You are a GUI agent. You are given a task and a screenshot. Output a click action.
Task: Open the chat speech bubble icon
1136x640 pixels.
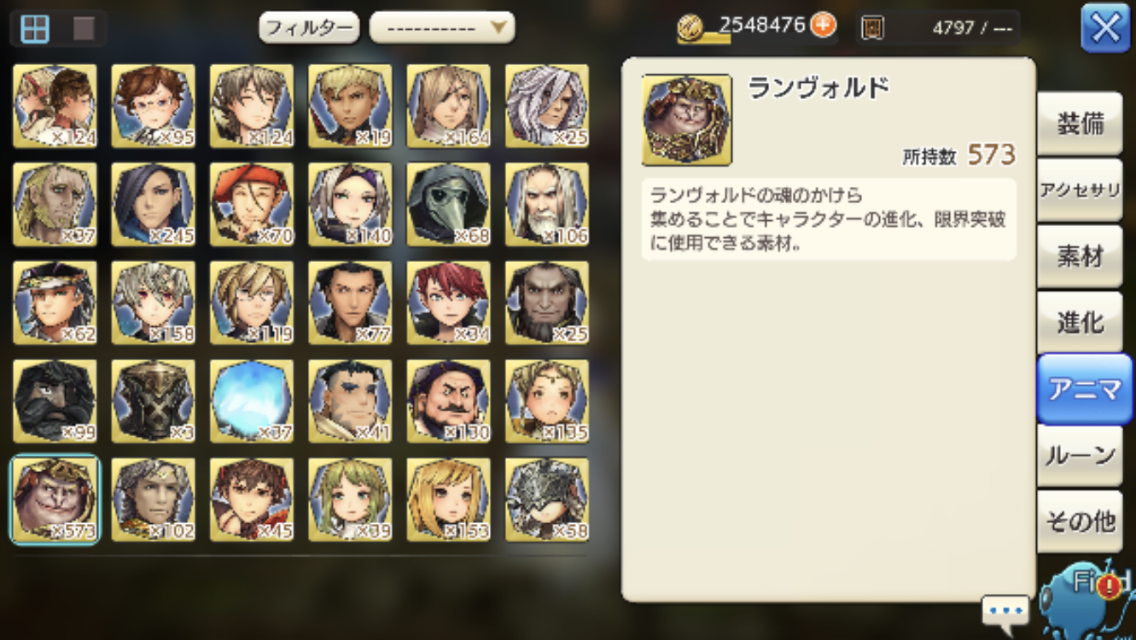tap(1005, 610)
